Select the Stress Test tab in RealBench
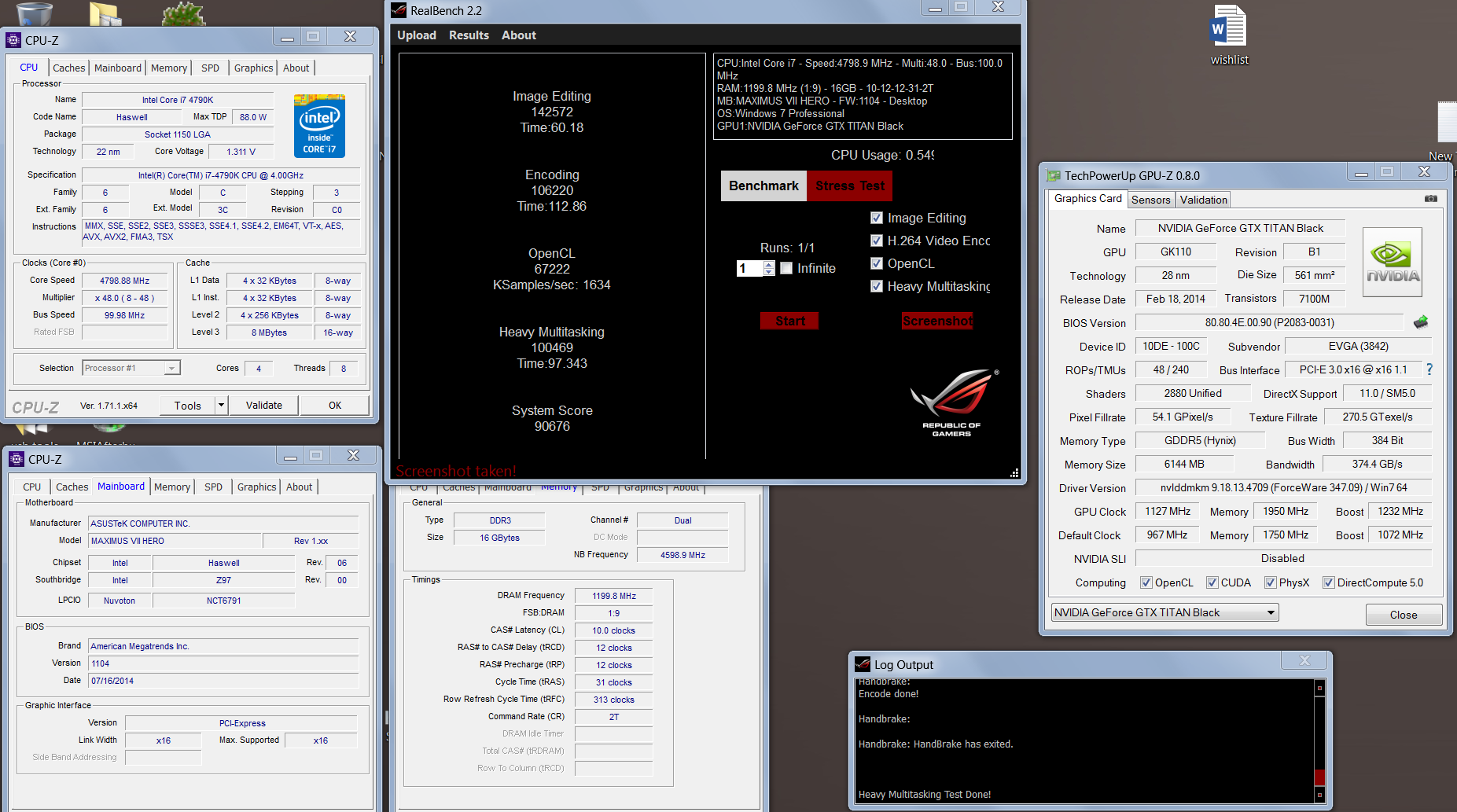 click(850, 186)
